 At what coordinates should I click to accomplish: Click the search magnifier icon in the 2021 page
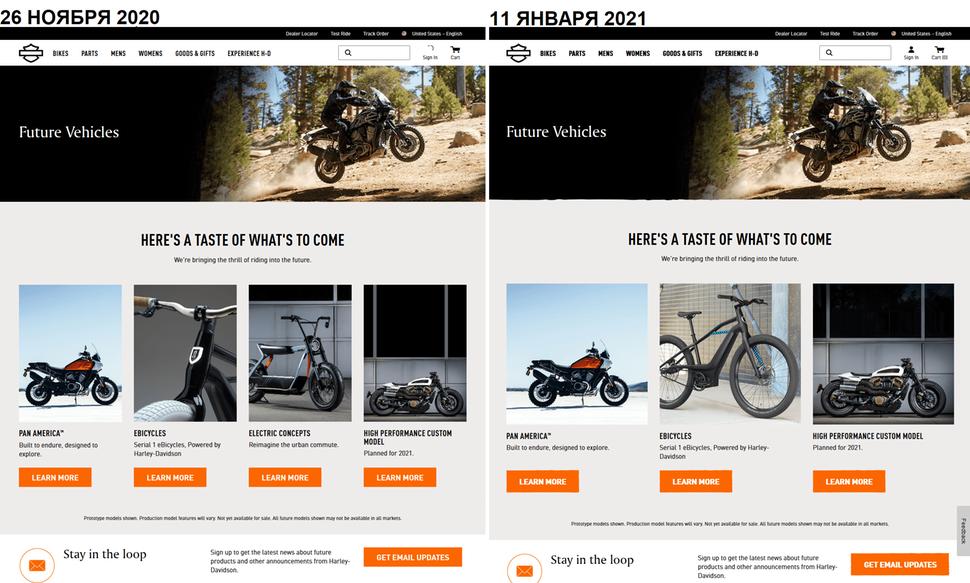[829, 53]
